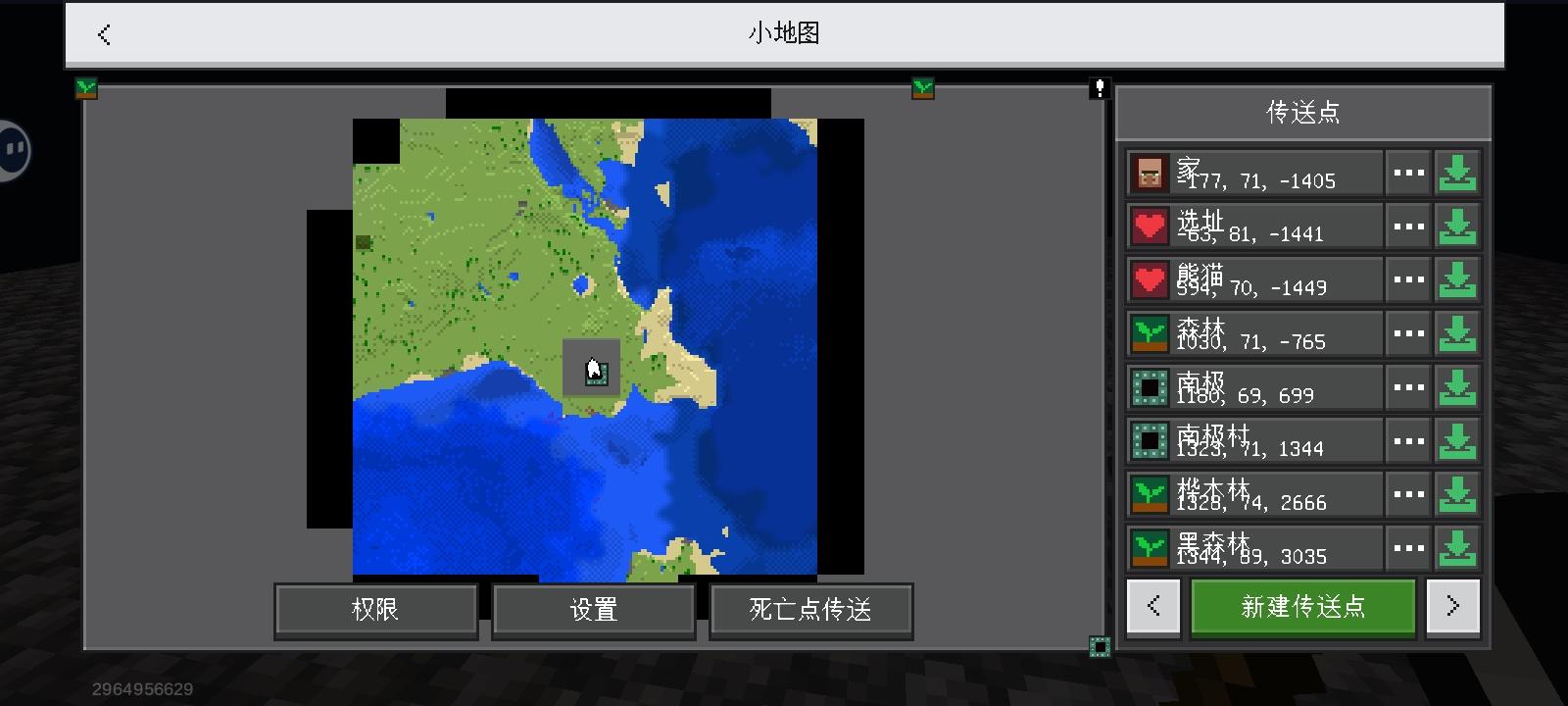1568x706 pixels.
Task: Teleport to 黑森林 with its green arrow
Action: coord(1457,548)
